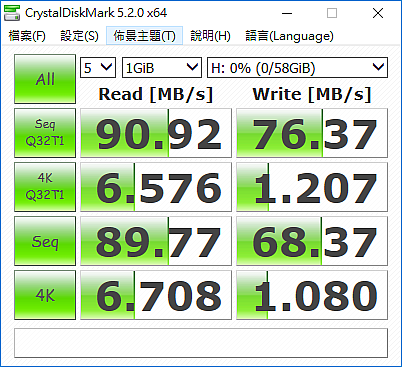Open the test count dropdown showing 5

[x=98, y=68]
